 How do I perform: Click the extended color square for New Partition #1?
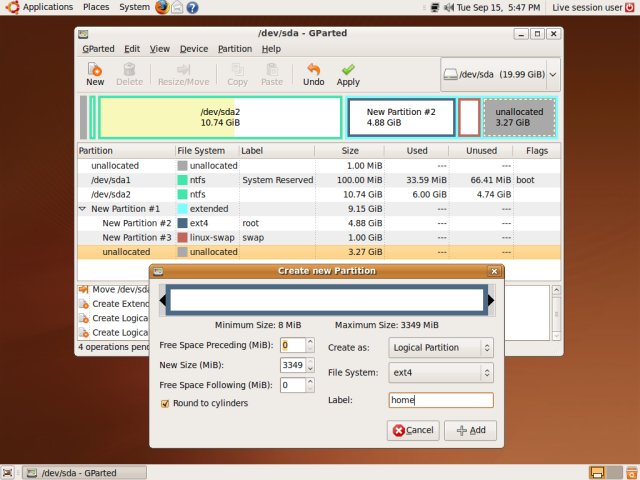182,209
